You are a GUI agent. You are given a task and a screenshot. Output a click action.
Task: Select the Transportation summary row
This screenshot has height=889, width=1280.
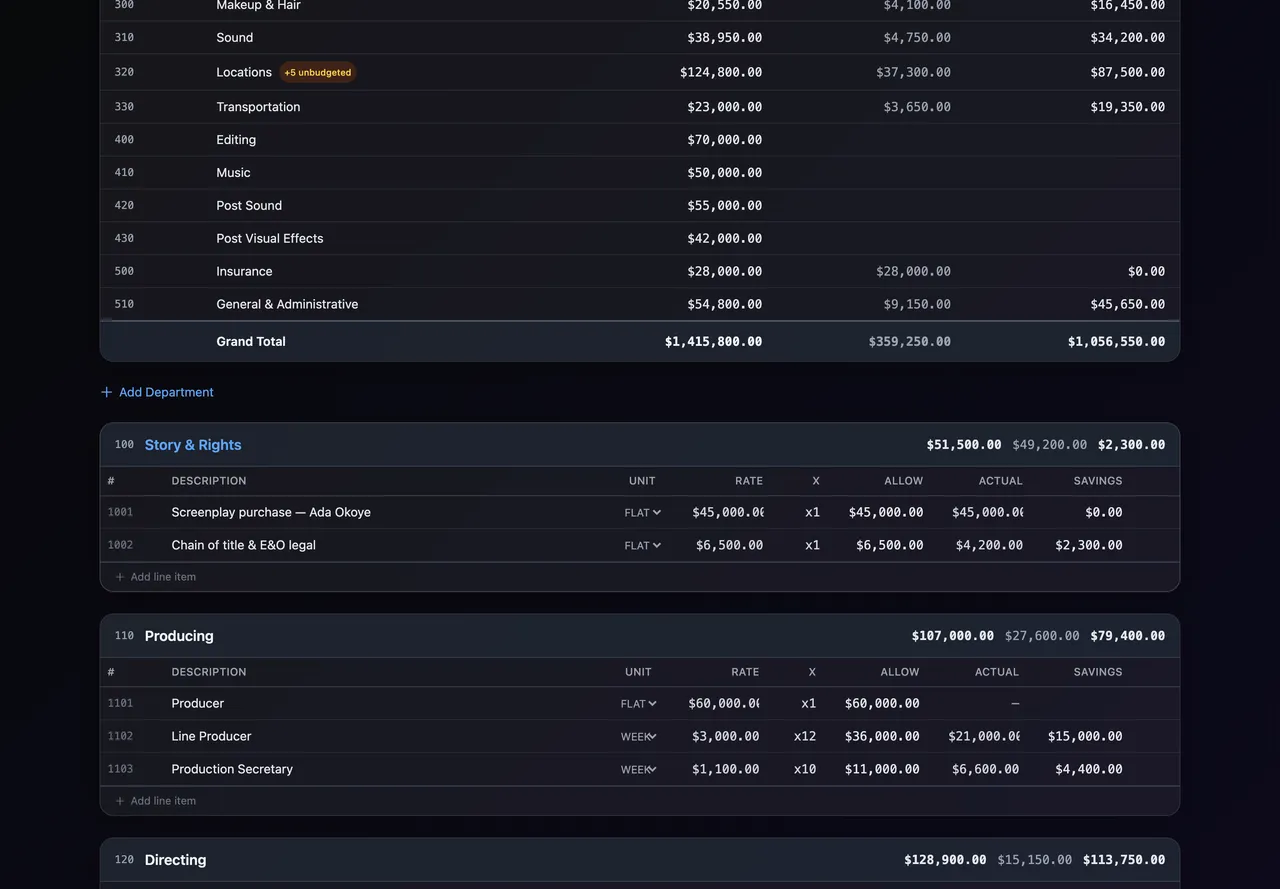click(640, 107)
